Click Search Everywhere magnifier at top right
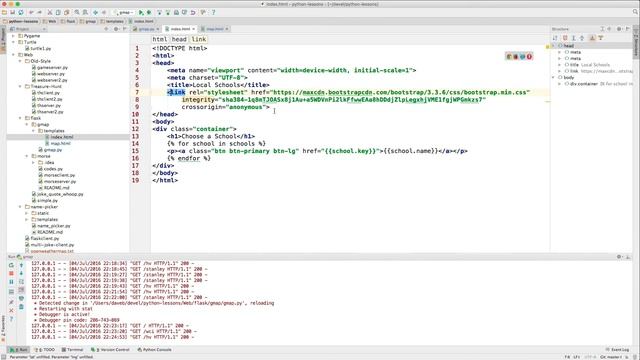640x360 pixels. tap(635, 12)
